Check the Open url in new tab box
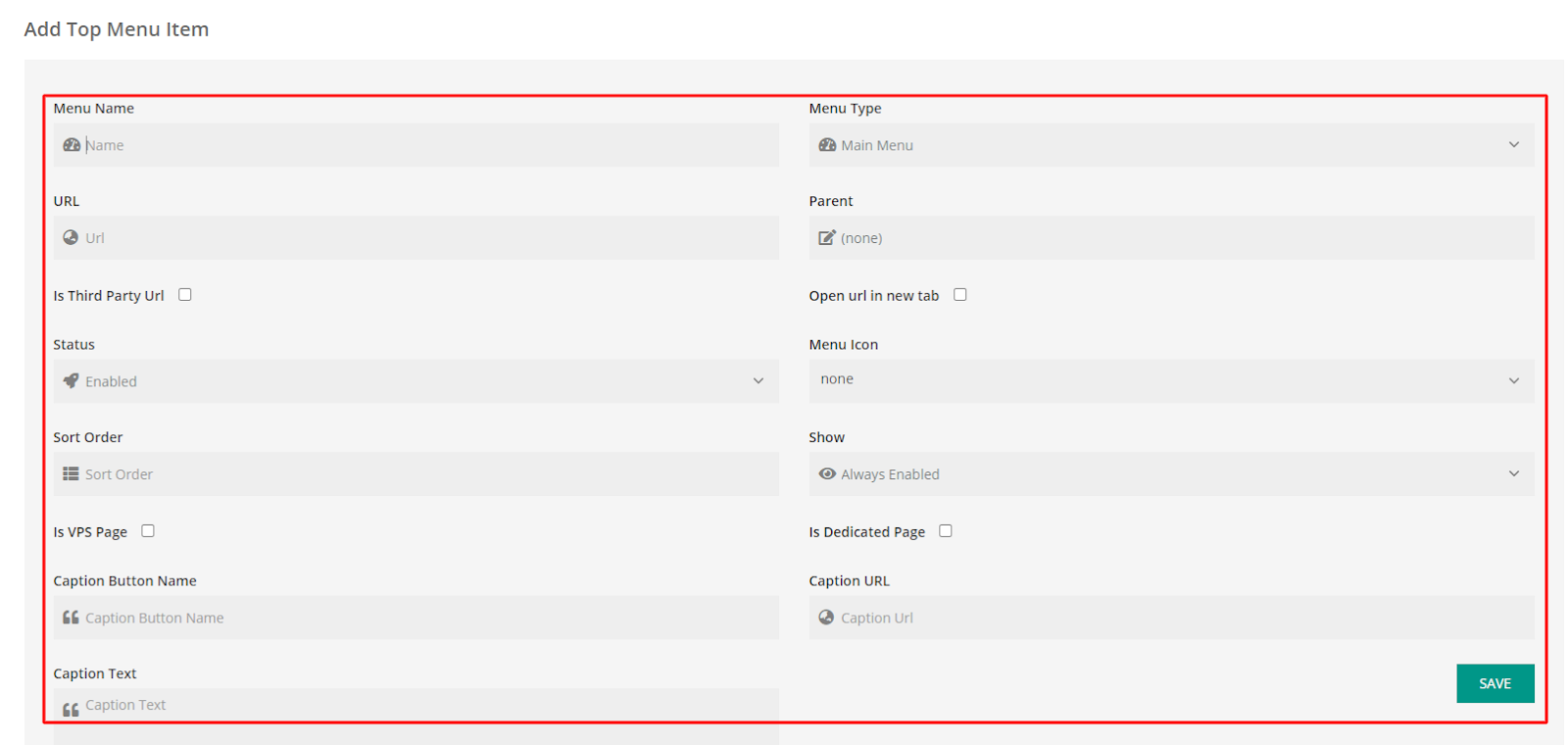Viewport: 1568px width, 745px height. [x=960, y=295]
